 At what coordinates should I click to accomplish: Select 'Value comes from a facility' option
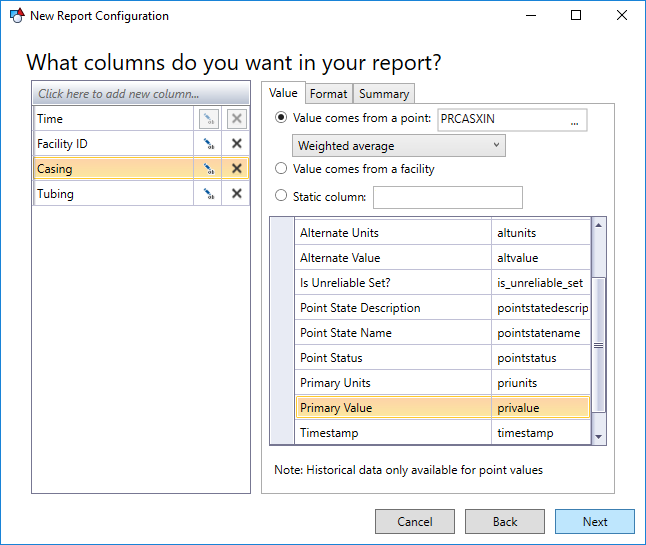click(x=281, y=168)
